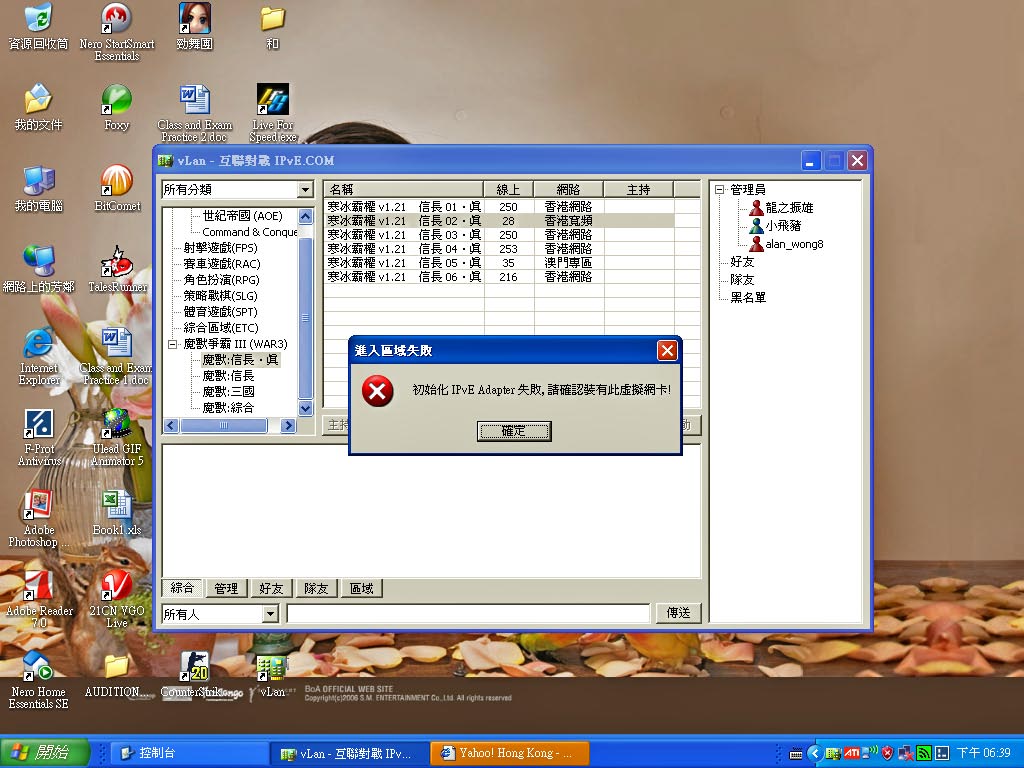This screenshot has height=768, width=1024.
Task: Sort room list by 名稱 column
Action: [404, 189]
